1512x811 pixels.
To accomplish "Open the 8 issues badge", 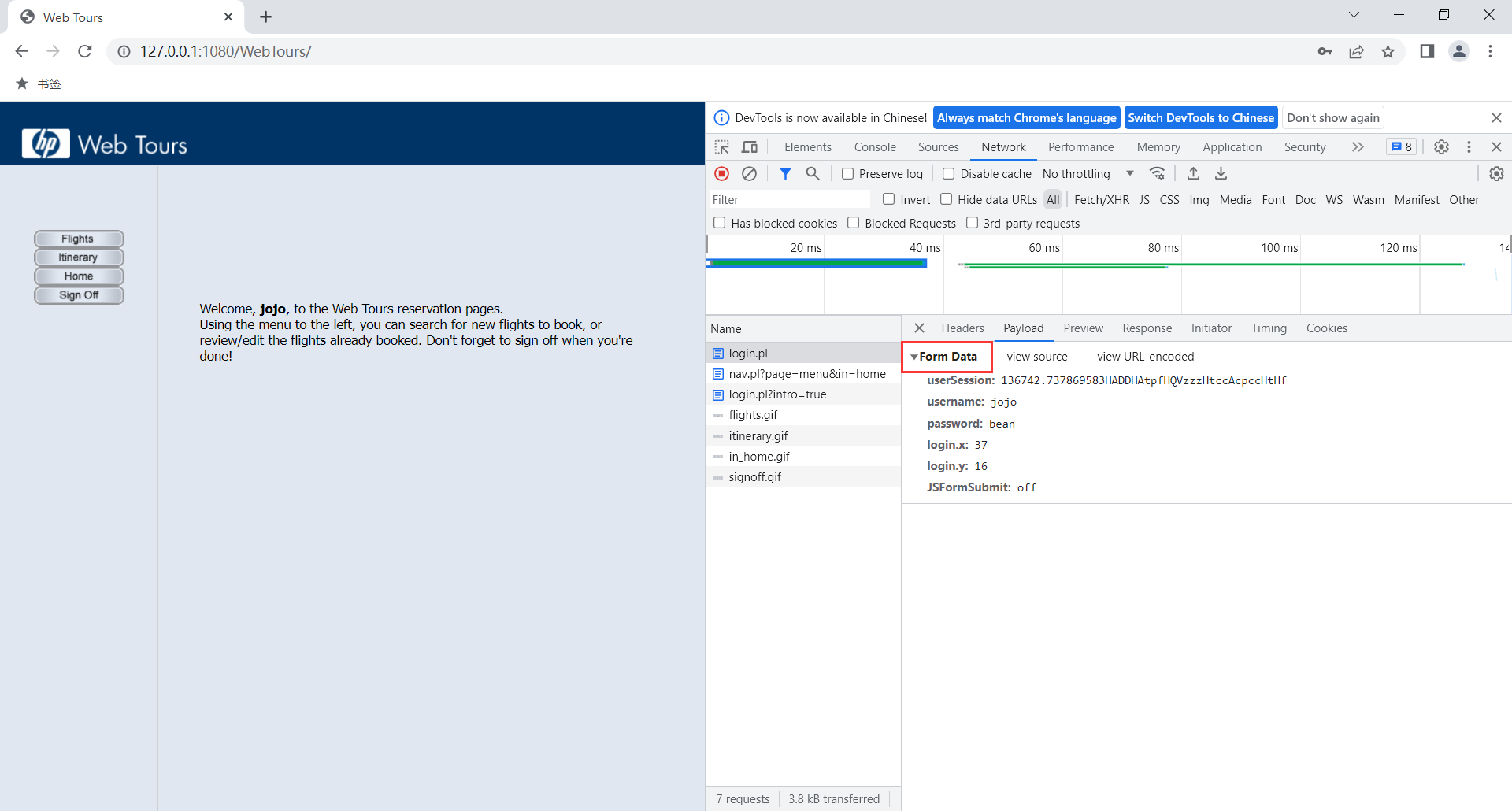I will coord(1401,147).
